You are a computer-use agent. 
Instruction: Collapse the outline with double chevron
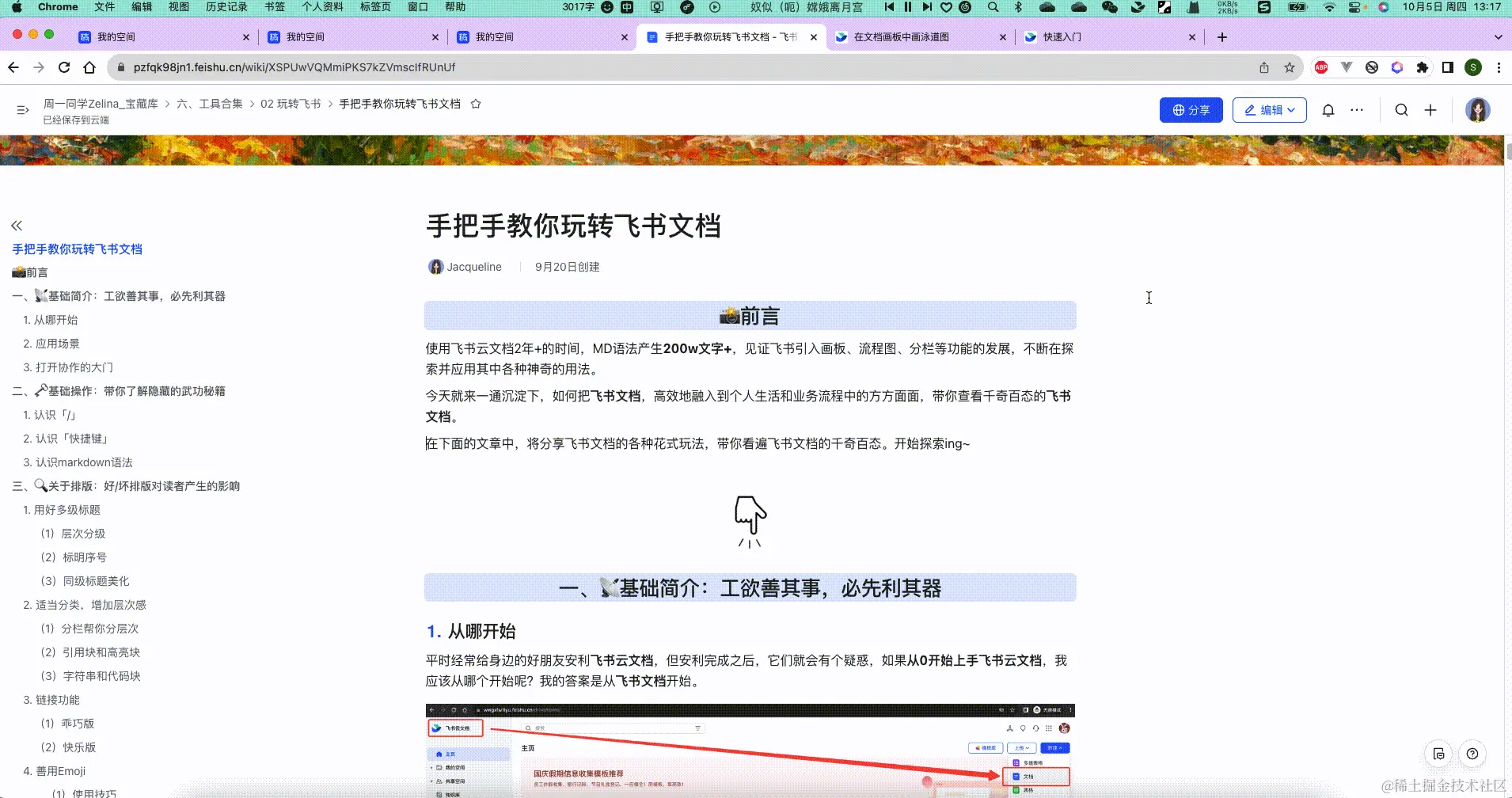point(17,226)
